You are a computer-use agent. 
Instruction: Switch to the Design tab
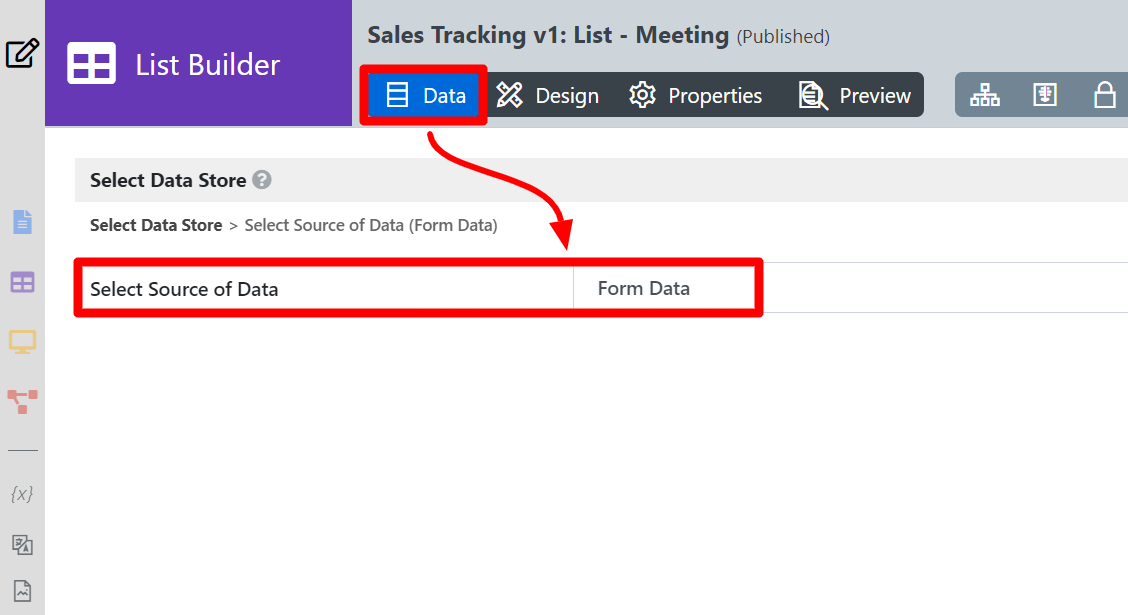(x=547, y=95)
